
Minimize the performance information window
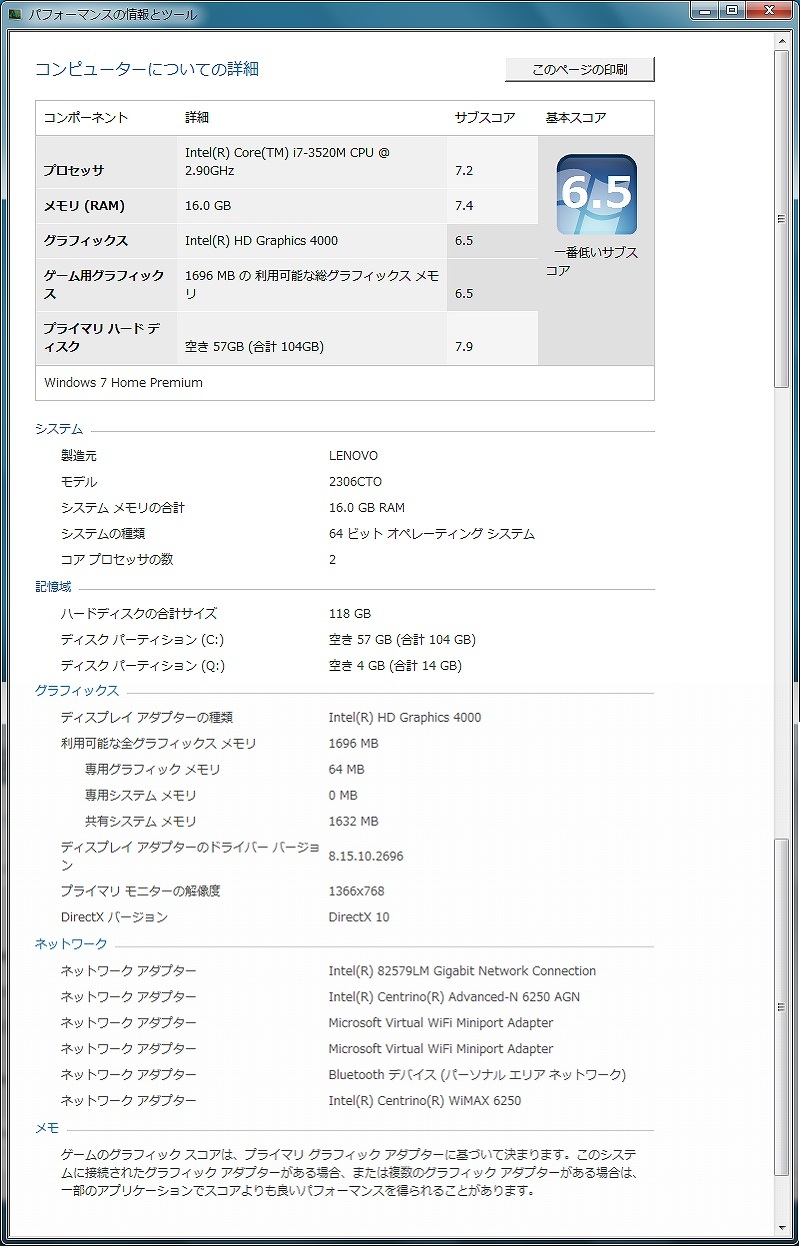[703, 11]
